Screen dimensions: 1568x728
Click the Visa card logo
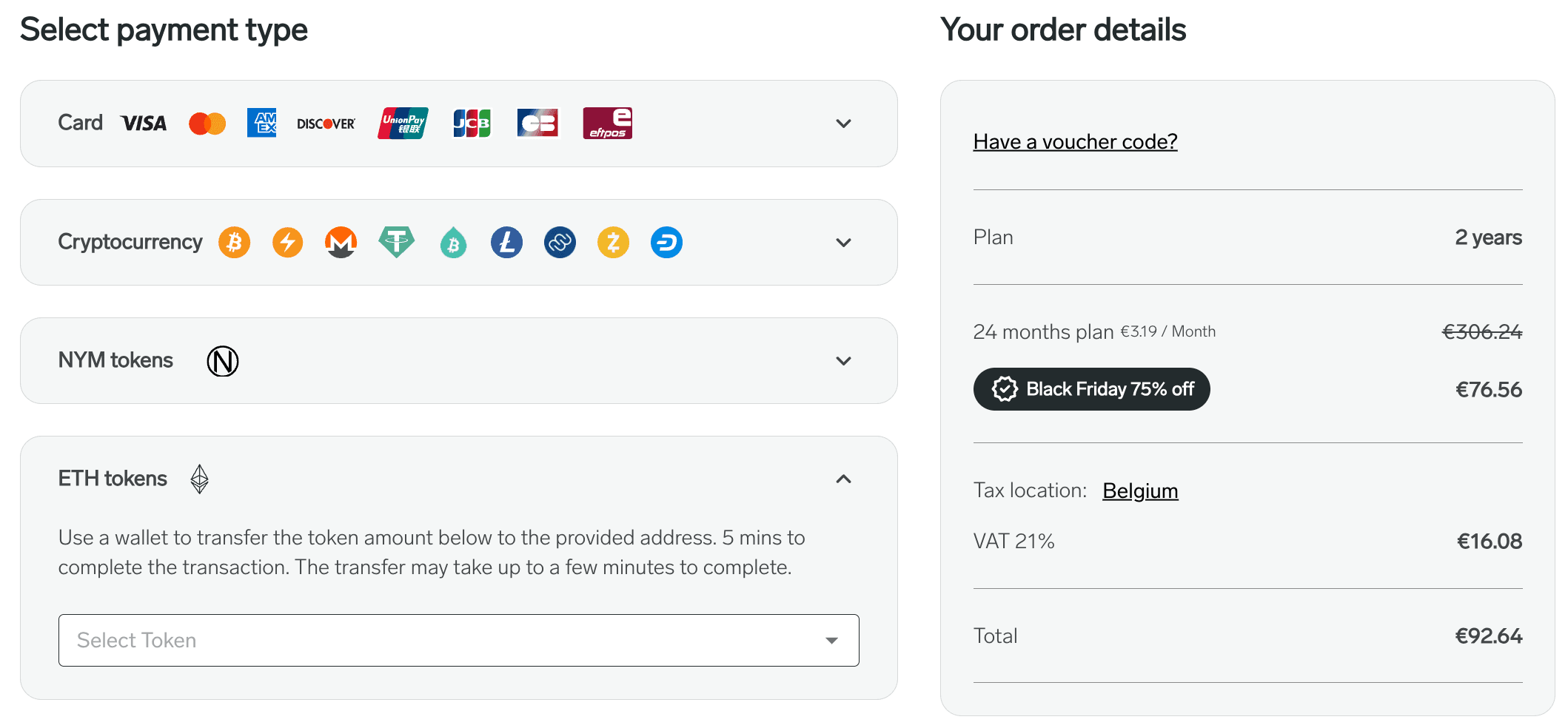click(x=144, y=124)
